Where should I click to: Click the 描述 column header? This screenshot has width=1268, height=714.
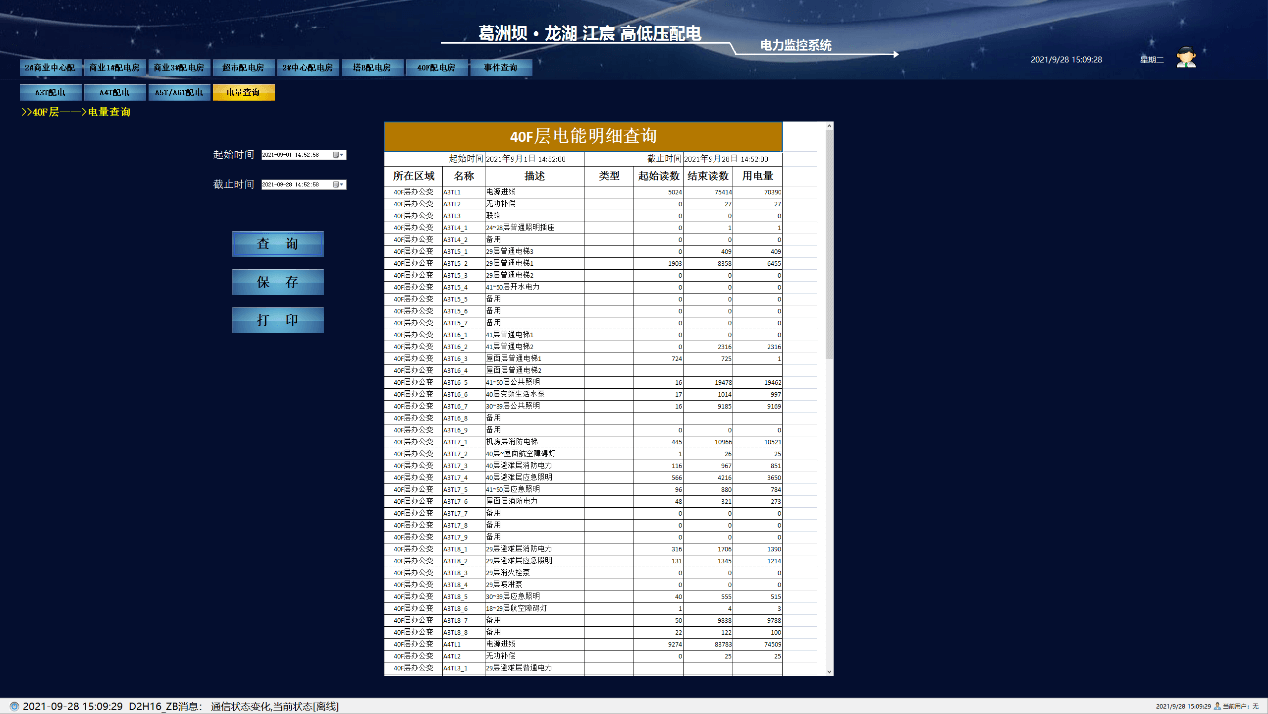click(x=534, y=176)
